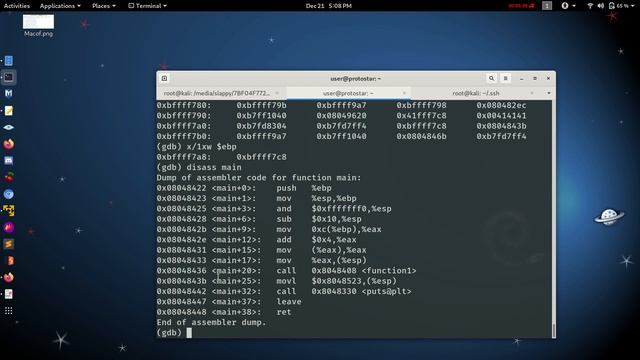
Task: Click value 0x41fff7c8 in memory dump
Action: pyautogui.click(x=421, y=116)
